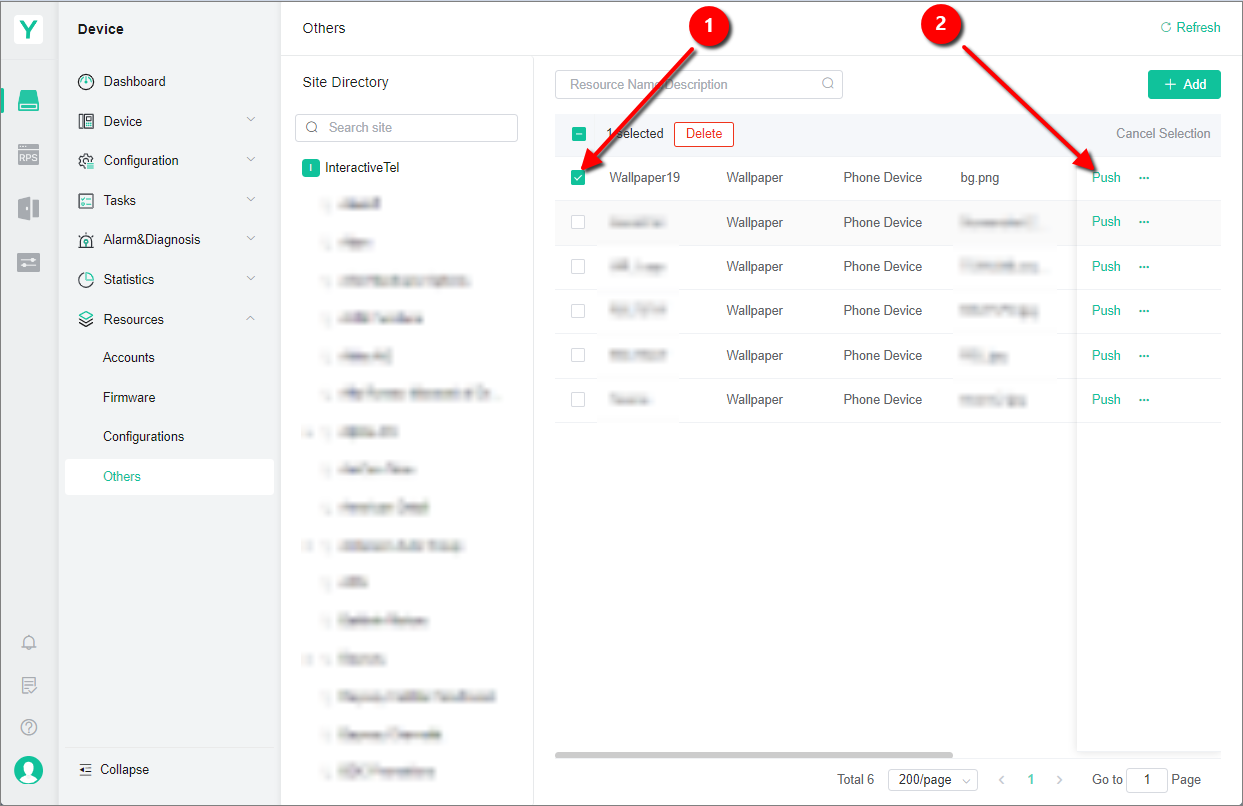Click the Total 6 label
1243x806 pixels.
(856, 780)
